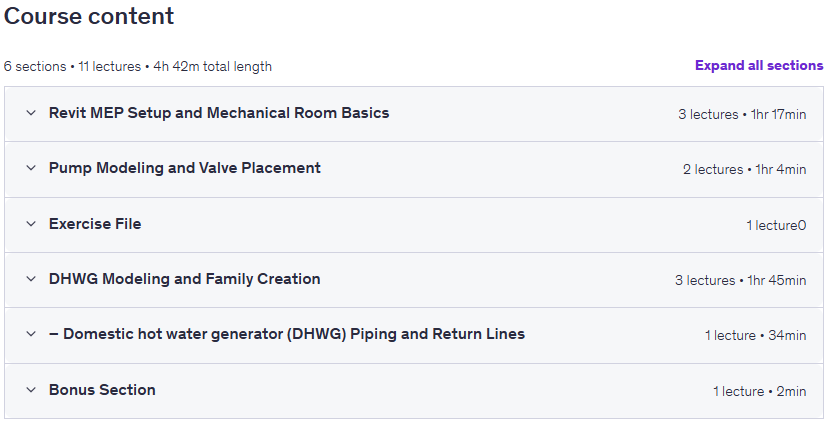Click the chevron beside Exercise File

tap(31, 223)
